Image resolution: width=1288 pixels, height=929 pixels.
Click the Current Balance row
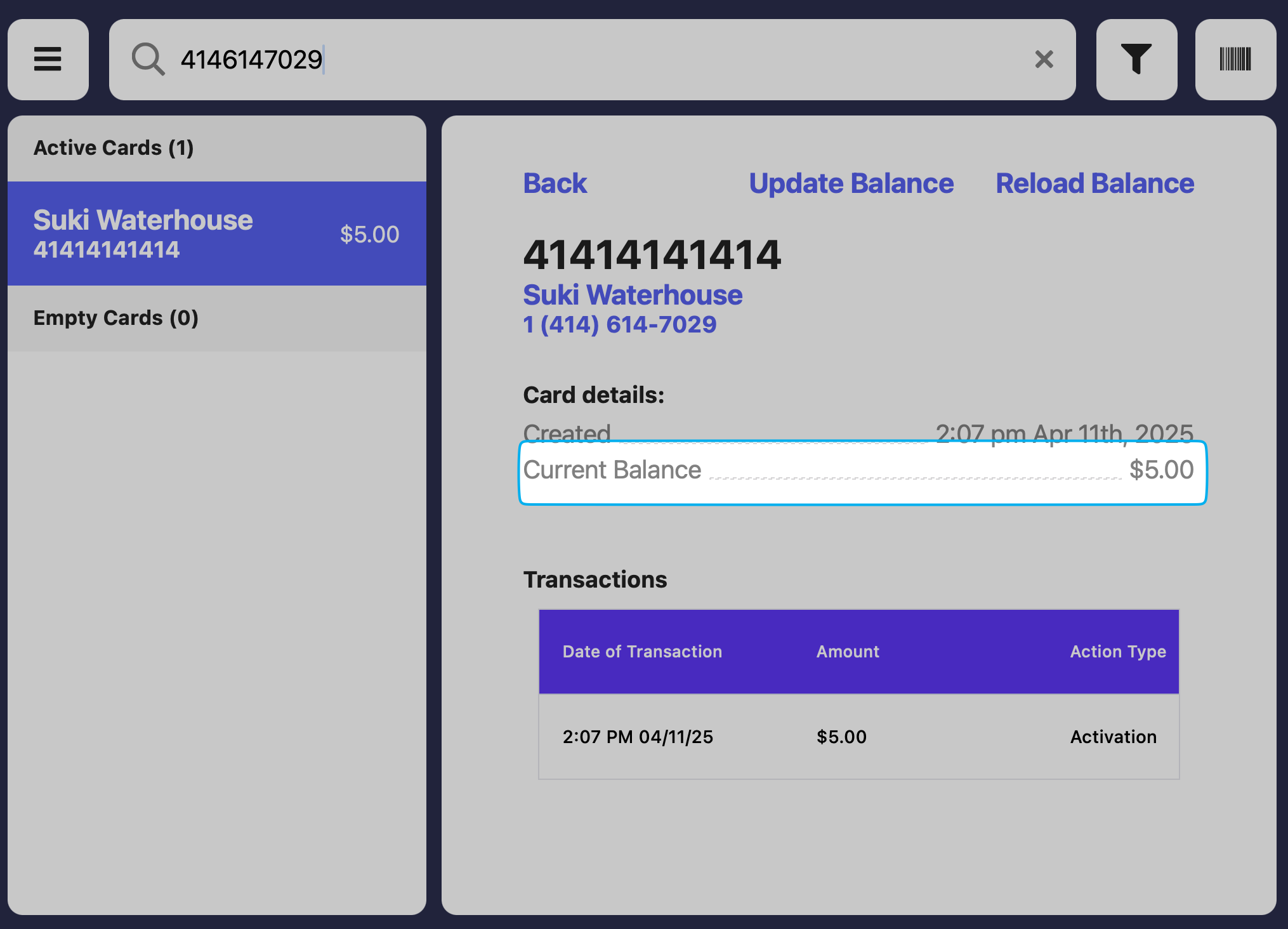[x=862, y=471]
